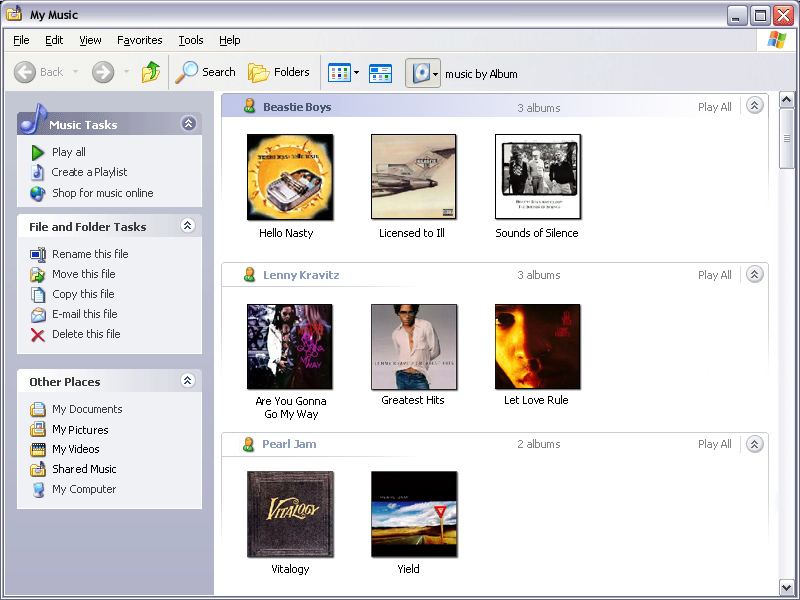Select the Yield album cover
This screenshot has height=600, width=800.
[x=414, y=514]
